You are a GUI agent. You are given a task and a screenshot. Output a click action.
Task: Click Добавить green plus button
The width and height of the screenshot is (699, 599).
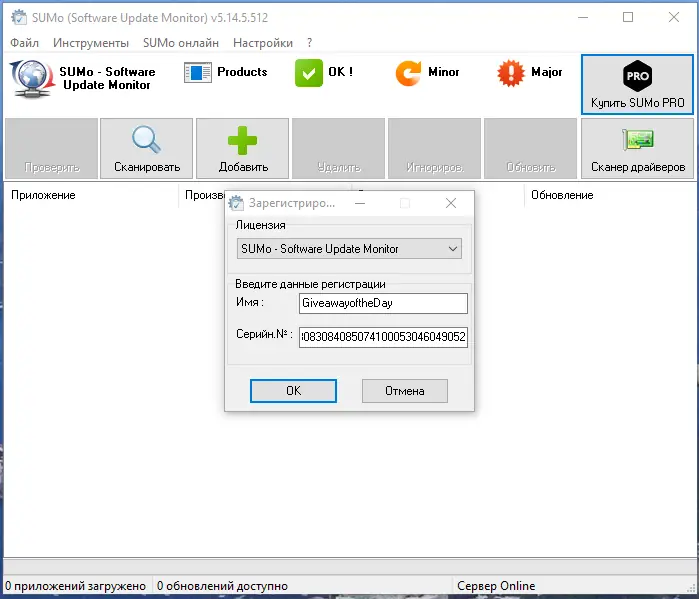coord(243,148)
